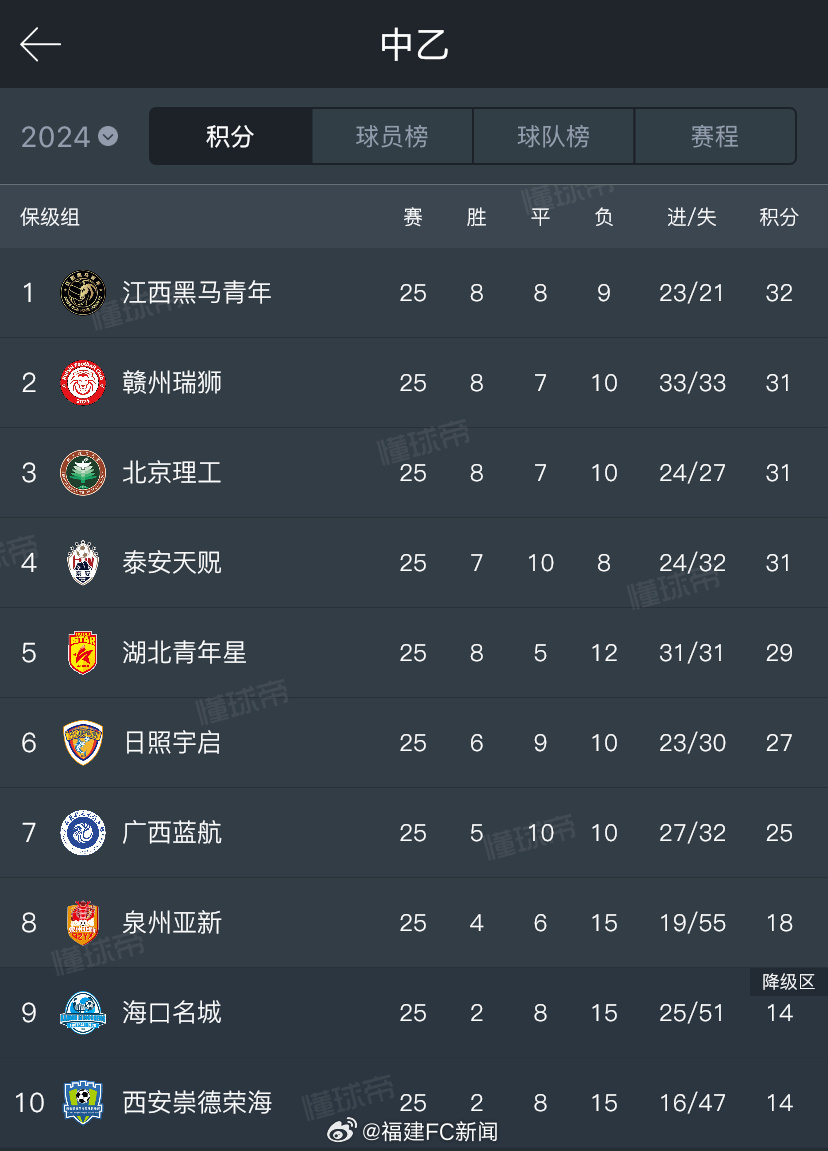Switch to the 球员榜 tab

point(392,137)
